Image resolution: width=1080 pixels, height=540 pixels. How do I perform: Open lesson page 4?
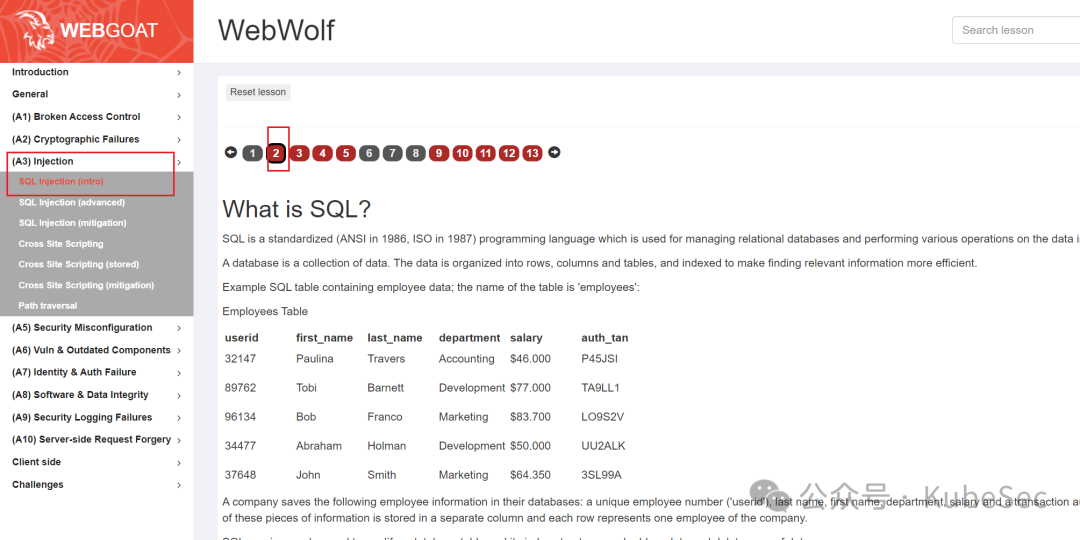click(x=322, y=153)
